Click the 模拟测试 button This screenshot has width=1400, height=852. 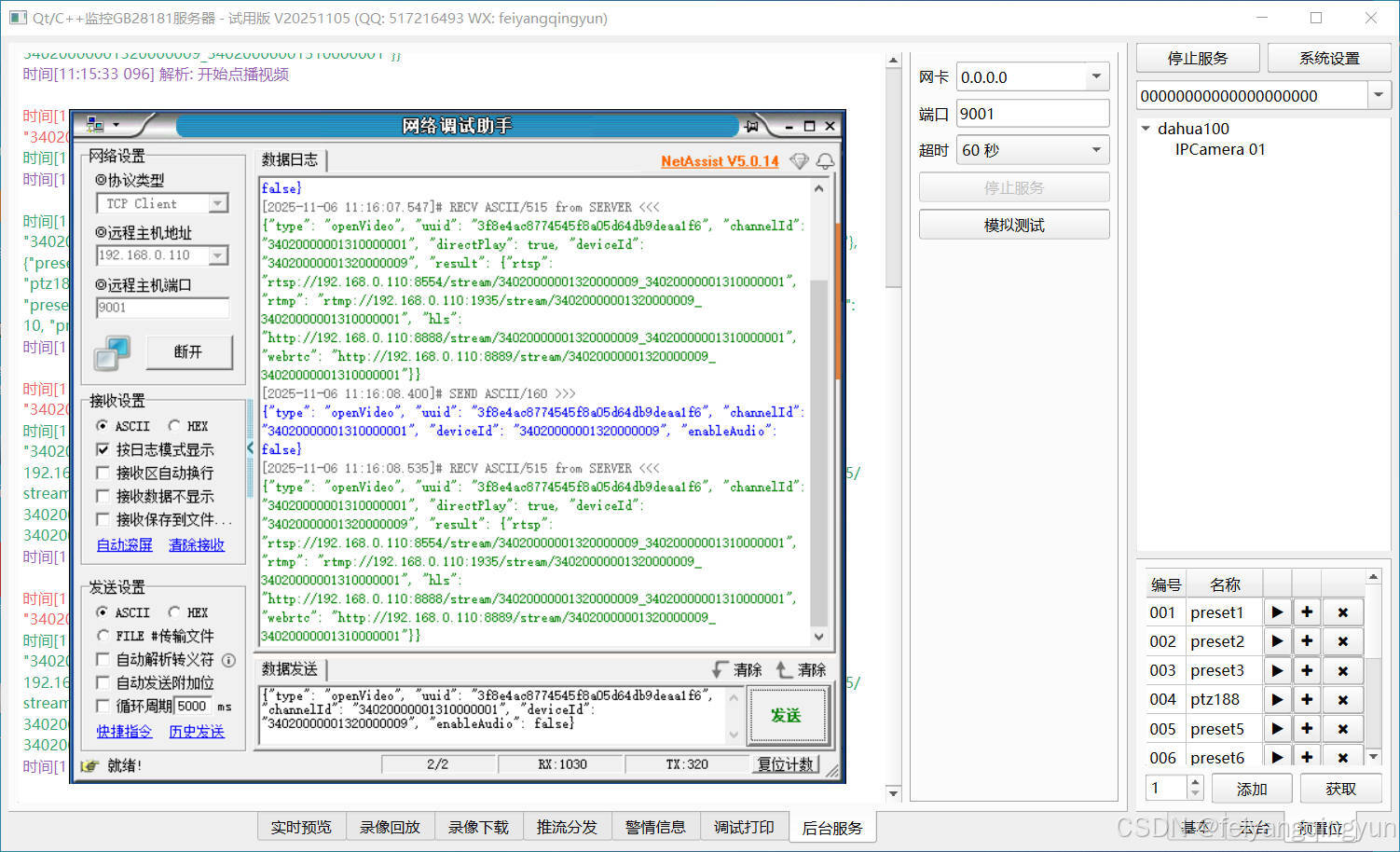[1014, 225]
